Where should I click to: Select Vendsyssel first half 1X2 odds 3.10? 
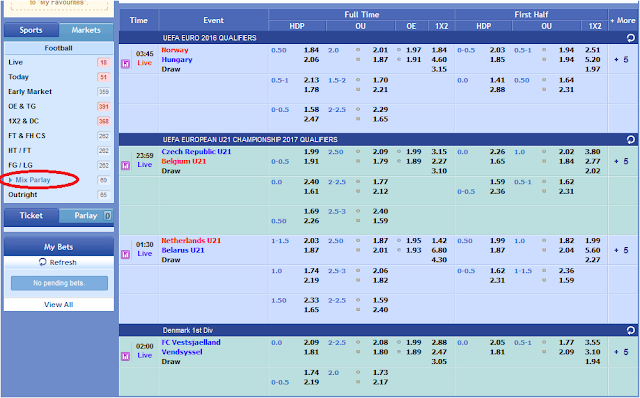[x=593, y=352]
